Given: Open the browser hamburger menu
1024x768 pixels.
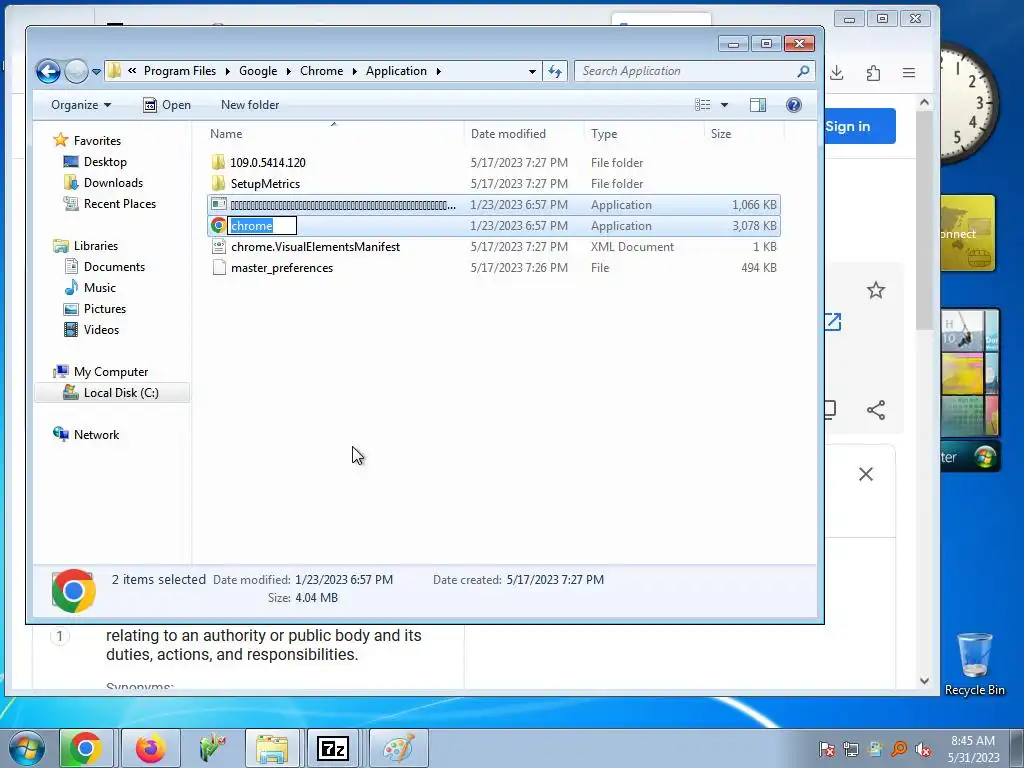Looking at the screenshot, I should click(909, 72).
